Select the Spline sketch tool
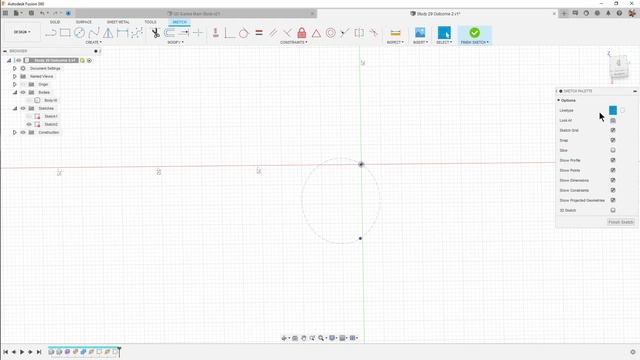Viewport: 640px width, 360px height. [x=94, y=33]
